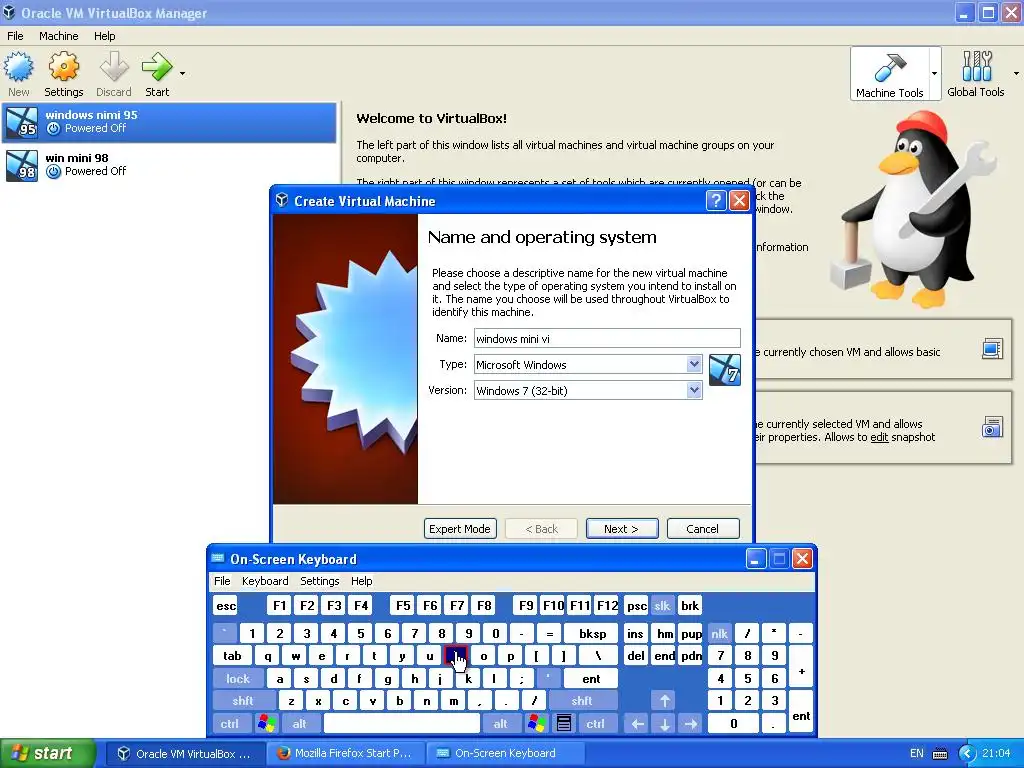1024x768 pixels.
Task: Click the right arrow key
Action: click(x=690, y=724)
